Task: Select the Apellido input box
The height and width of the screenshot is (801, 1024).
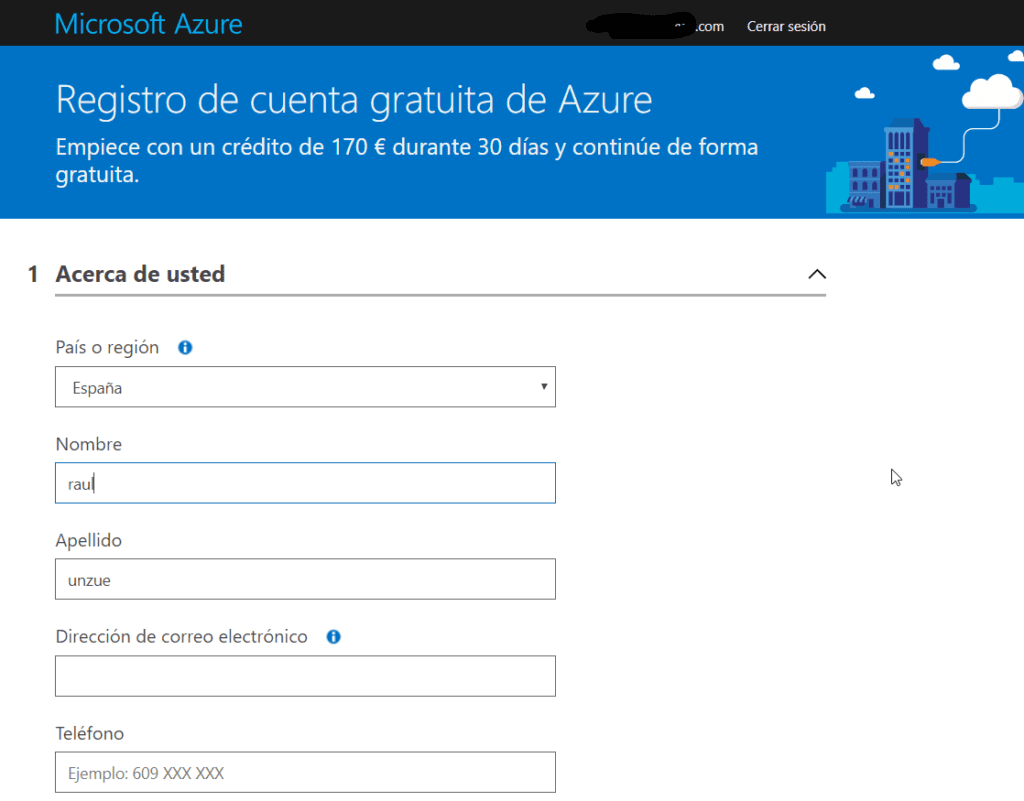Action: (305, 578)
